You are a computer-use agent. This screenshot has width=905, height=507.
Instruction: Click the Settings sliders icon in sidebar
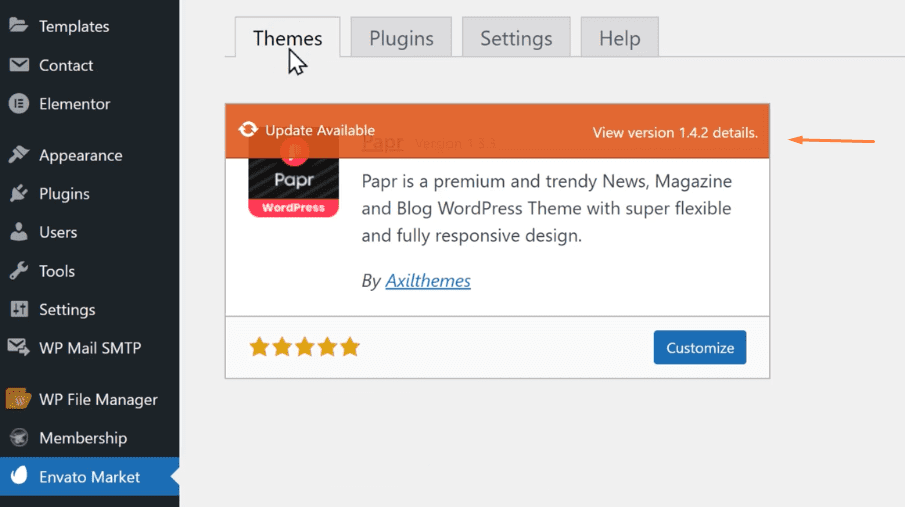coord(19,309)
